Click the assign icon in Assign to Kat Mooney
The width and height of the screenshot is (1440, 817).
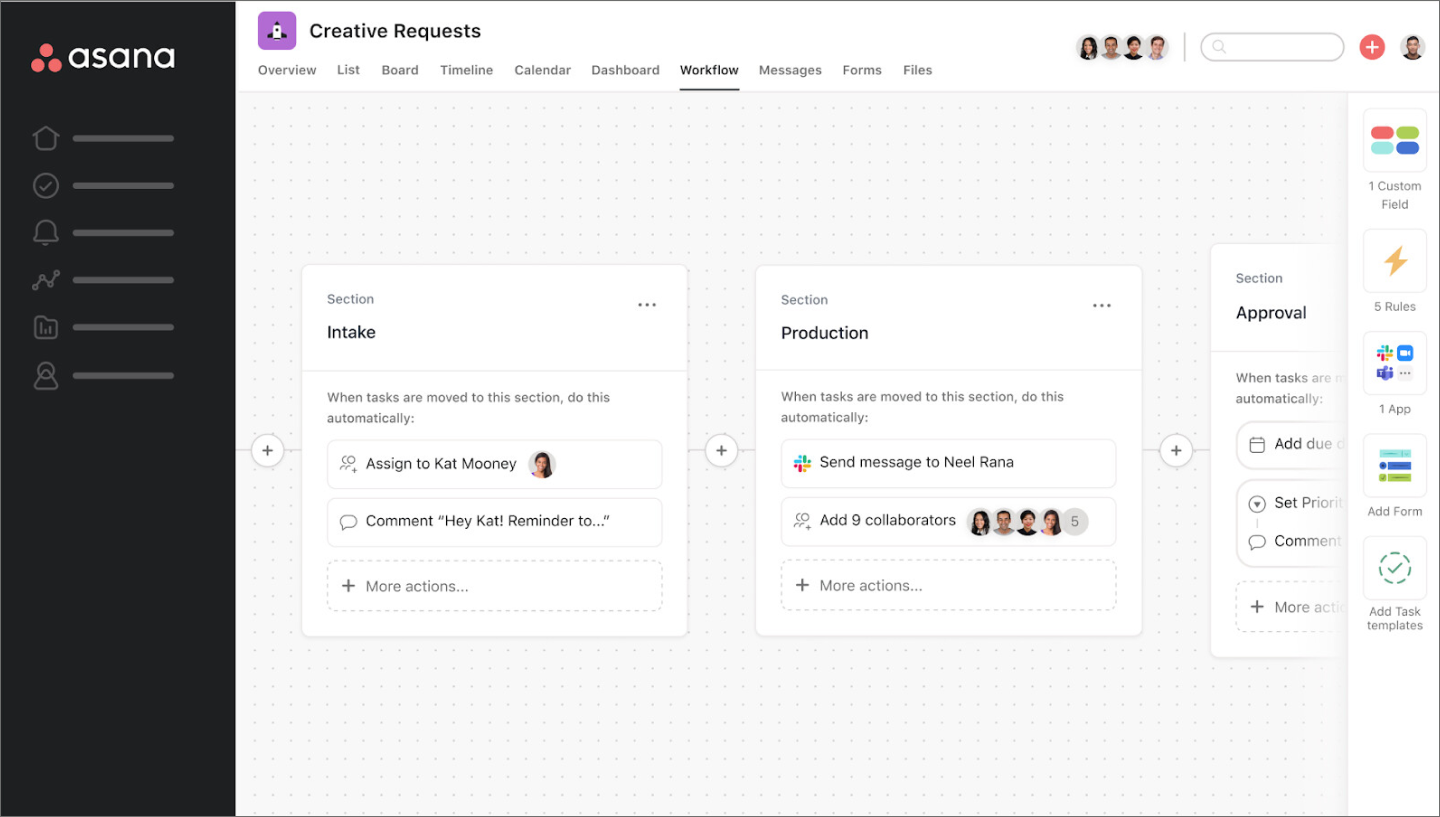tap(348, 464)
